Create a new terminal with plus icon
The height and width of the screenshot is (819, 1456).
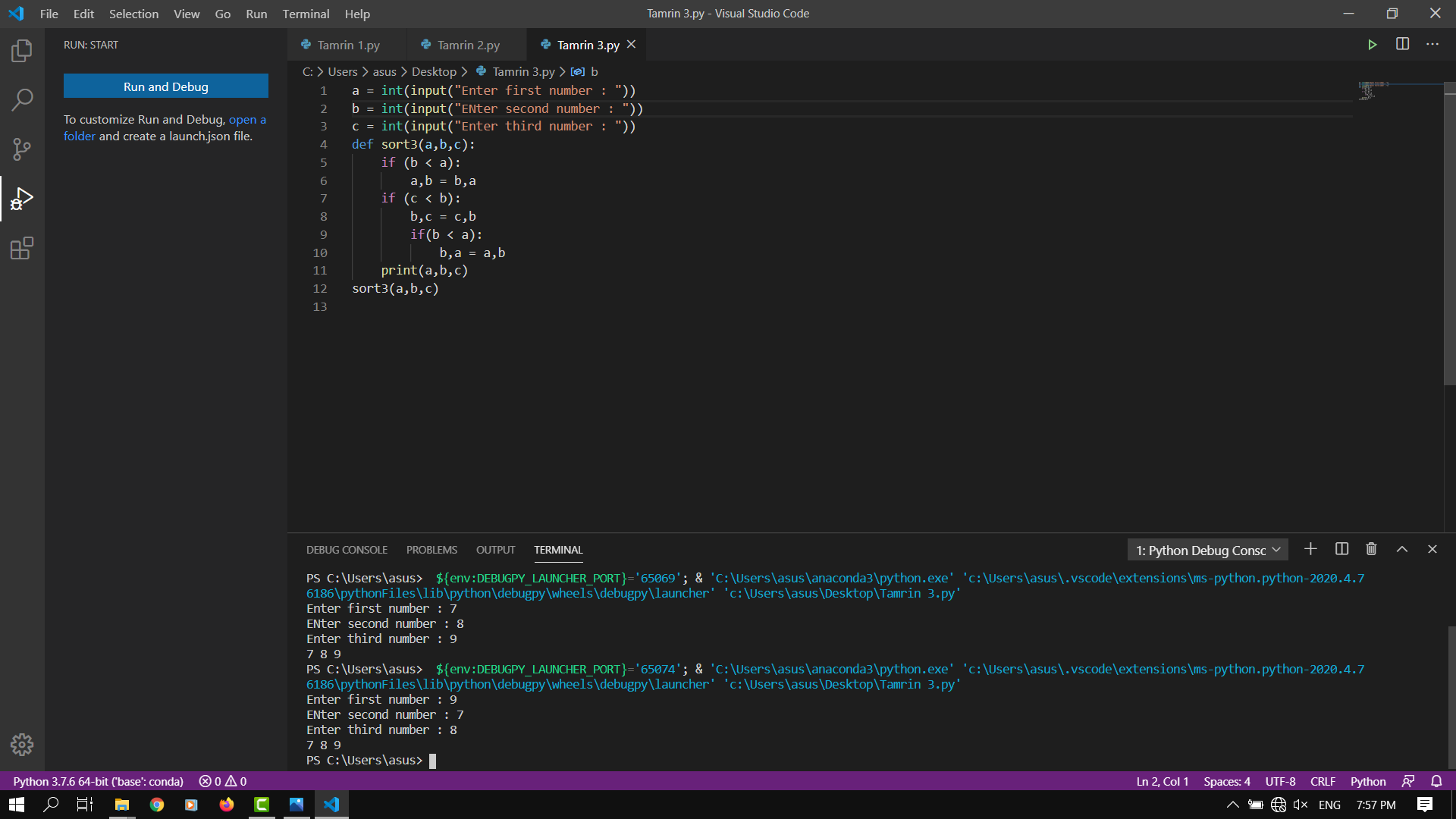(x=1310, y=549)
